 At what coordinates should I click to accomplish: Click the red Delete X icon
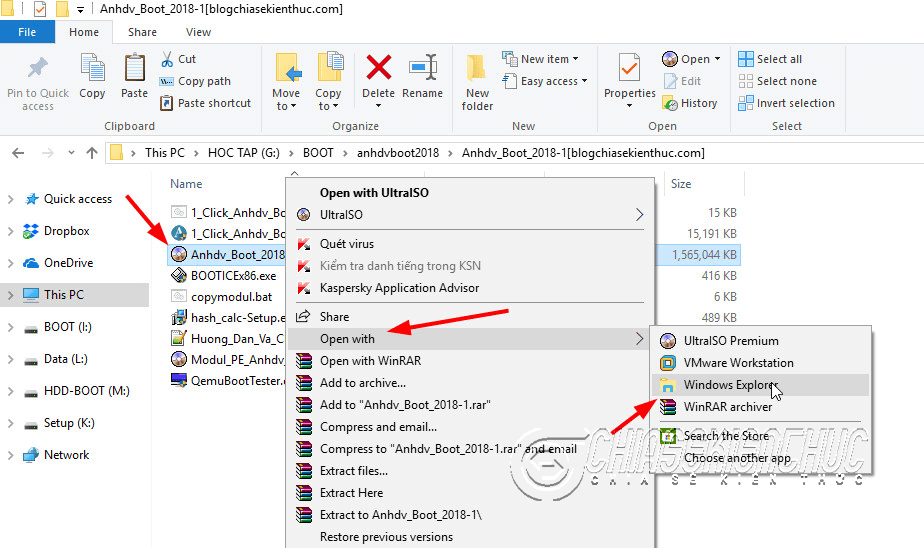pos(378,67)
